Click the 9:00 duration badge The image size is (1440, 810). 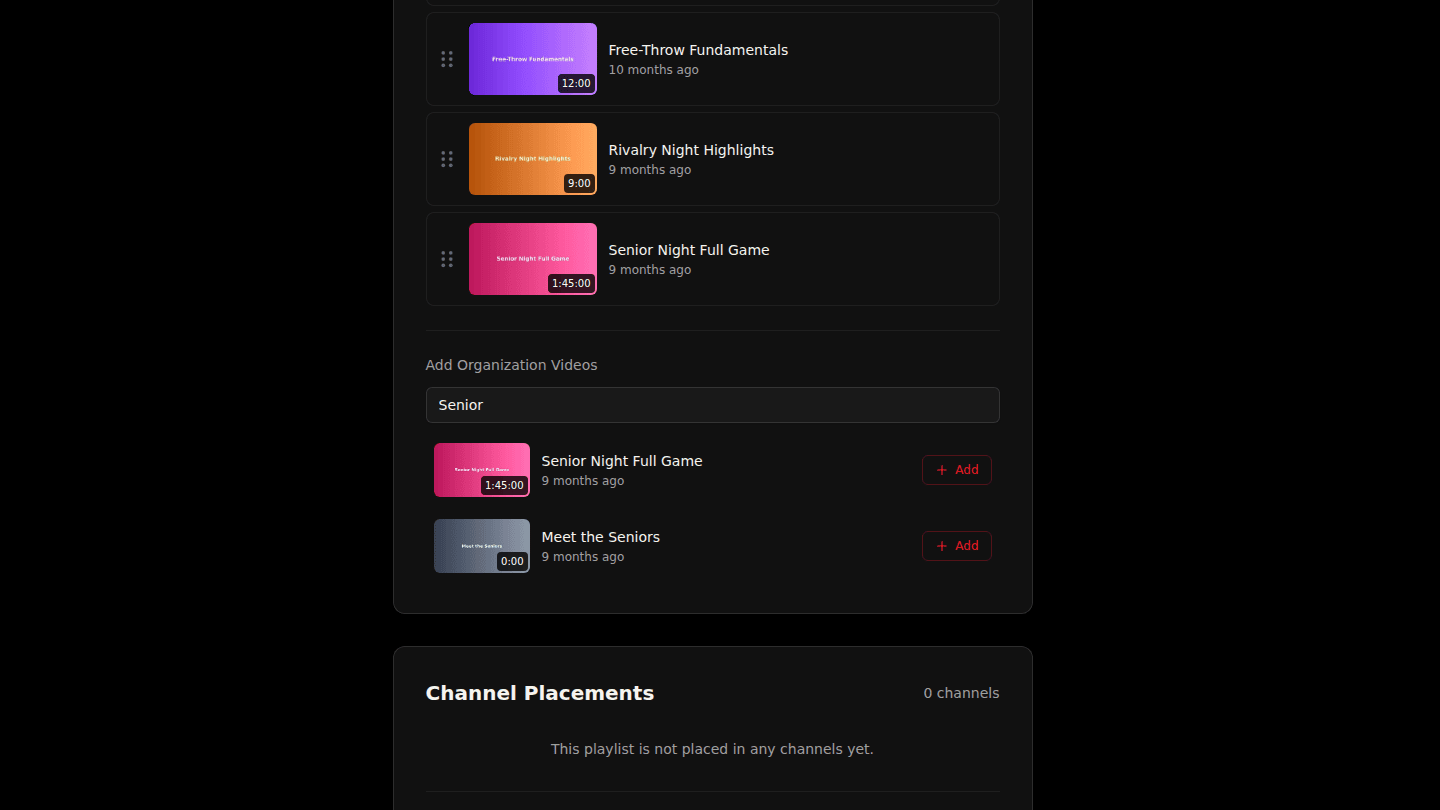pos(579,183)
